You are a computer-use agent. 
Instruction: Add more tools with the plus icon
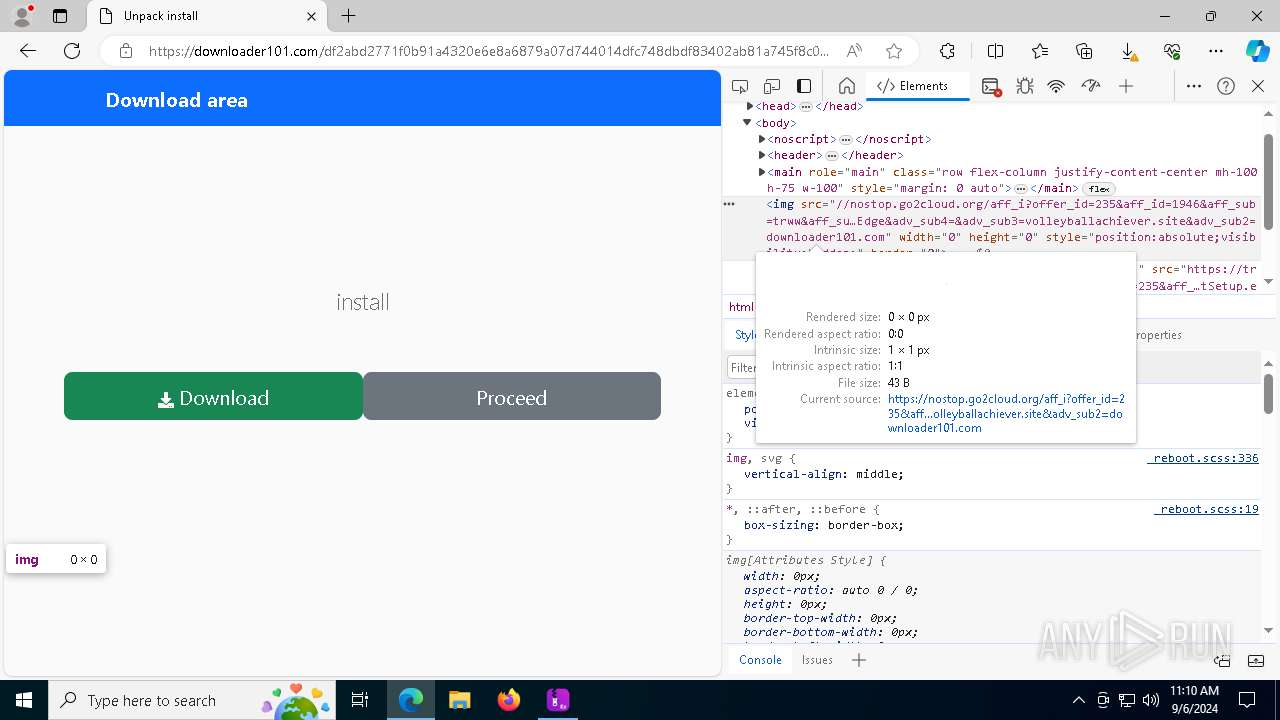[1126, 86]
